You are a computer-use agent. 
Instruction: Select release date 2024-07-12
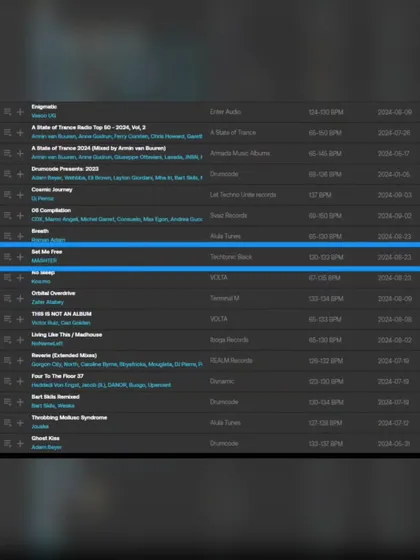394,423
